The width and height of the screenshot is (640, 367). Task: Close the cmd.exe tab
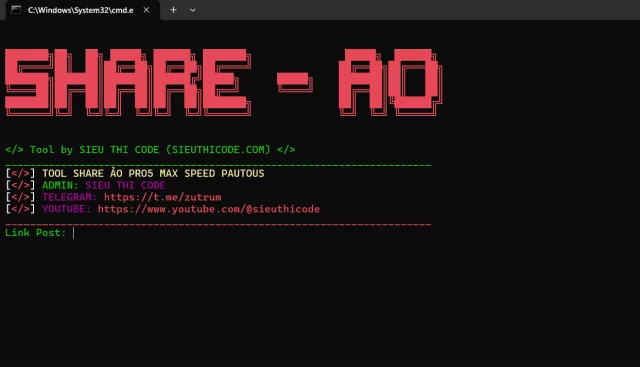pos(146,10)
